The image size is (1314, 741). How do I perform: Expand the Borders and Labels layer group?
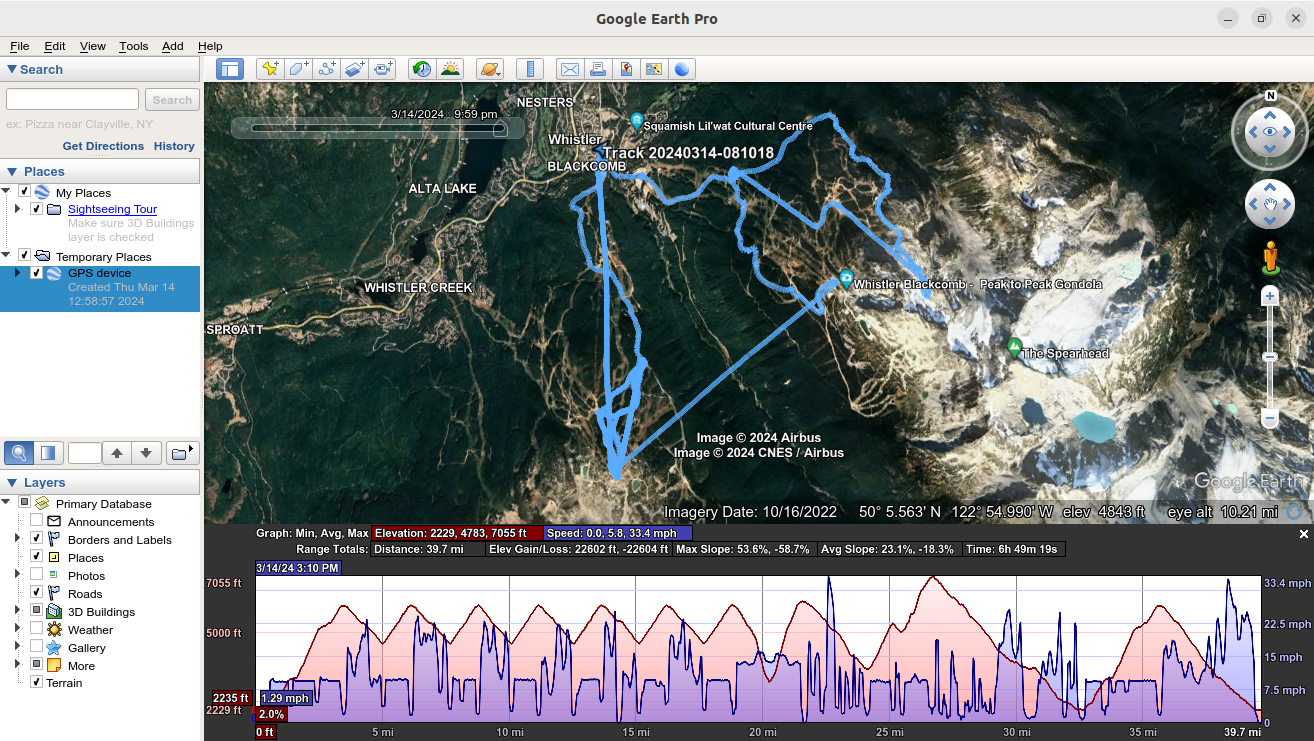click(18, 539)
